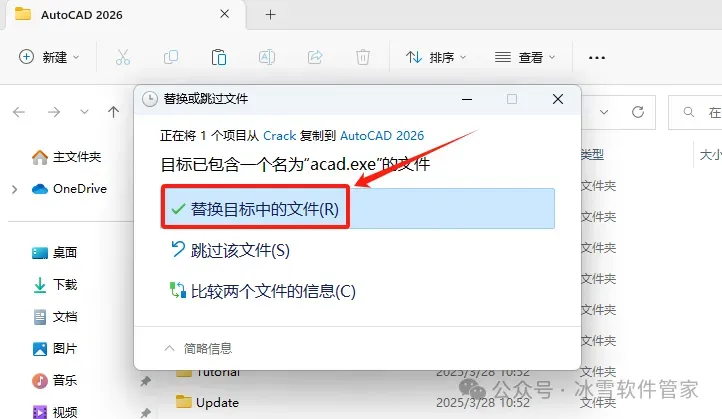This screenshot has width=722, height=419.
Task: Click the Rename icon in toolbar
Action: pyautogui.click(x=267, y=57)
